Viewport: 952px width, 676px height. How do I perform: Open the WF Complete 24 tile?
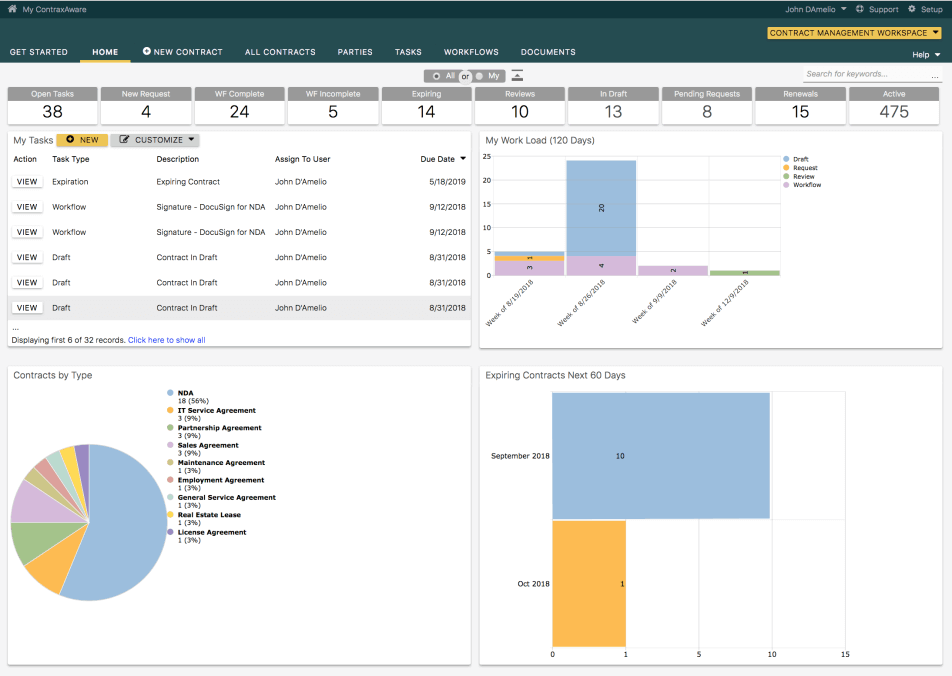click(x=239, y=106)
